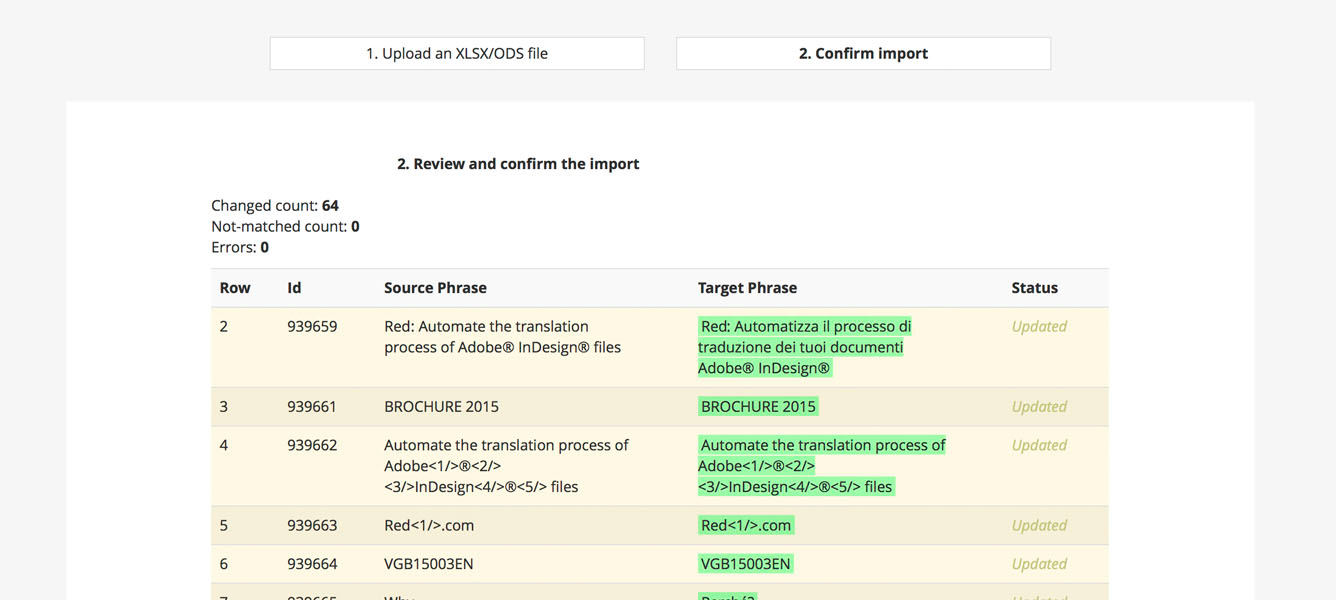Viewport: 1336px width, 600px height.
Task: Select the Id cell 939661
Action: click(x=312, y=407)
